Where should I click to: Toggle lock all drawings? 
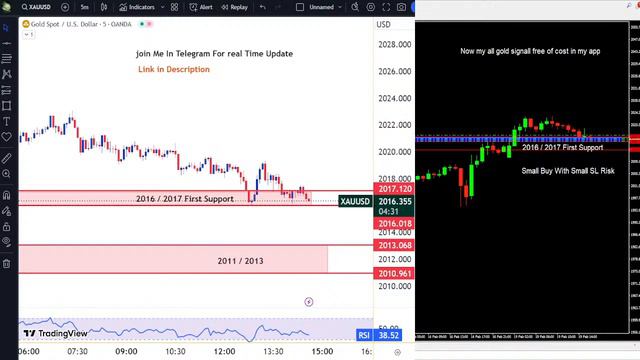(x=6, y=227)
